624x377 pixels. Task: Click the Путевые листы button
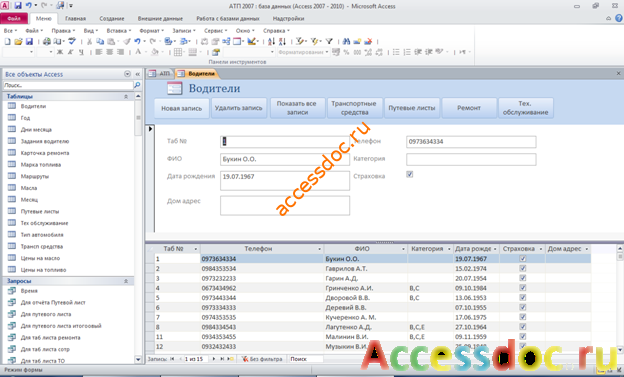(x=411, y=108)
